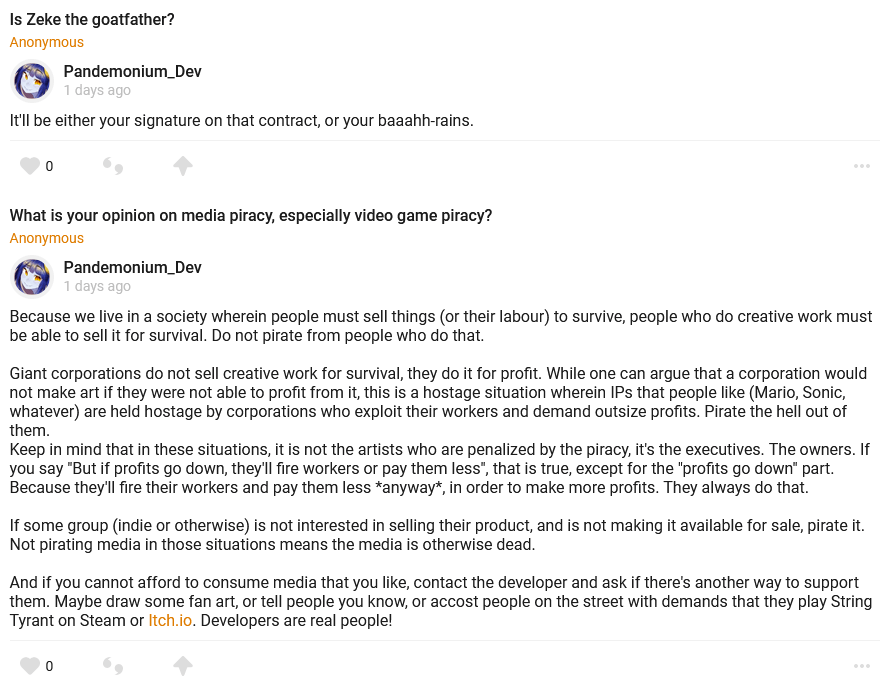The image size is (890, 686).
Task: Like the Zeke goatfather answer with the heart
Action: point(30,166)
